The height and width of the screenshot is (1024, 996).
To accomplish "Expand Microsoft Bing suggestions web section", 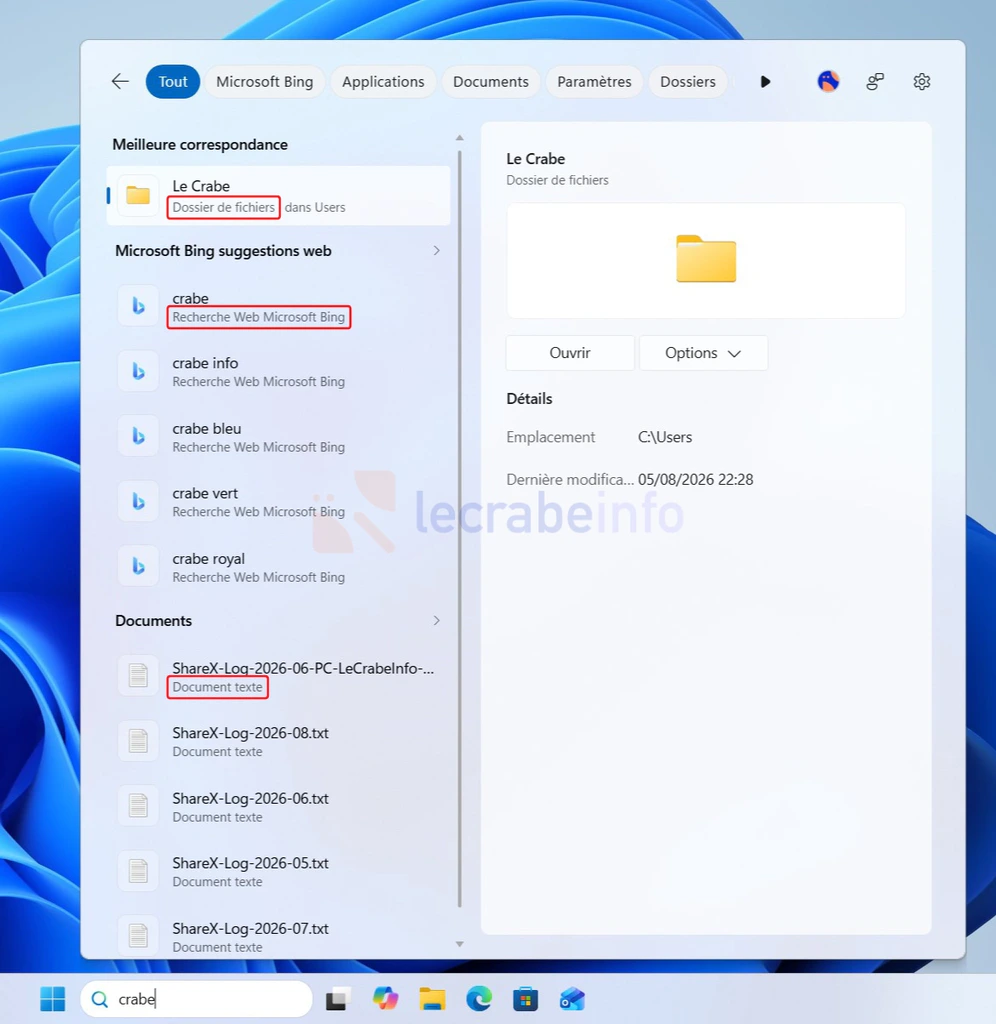I will tap(436, 251).
